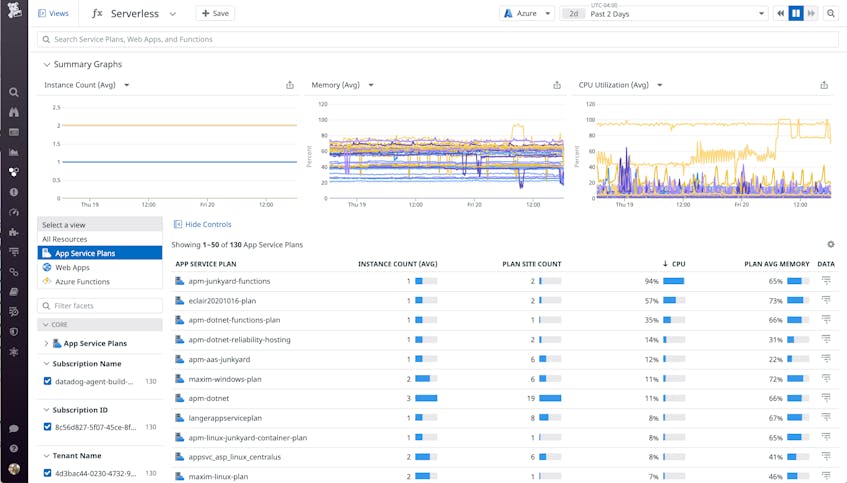
Task: Open the apm-dotnet-reliability-hosting plan
Action: (239, 340)
